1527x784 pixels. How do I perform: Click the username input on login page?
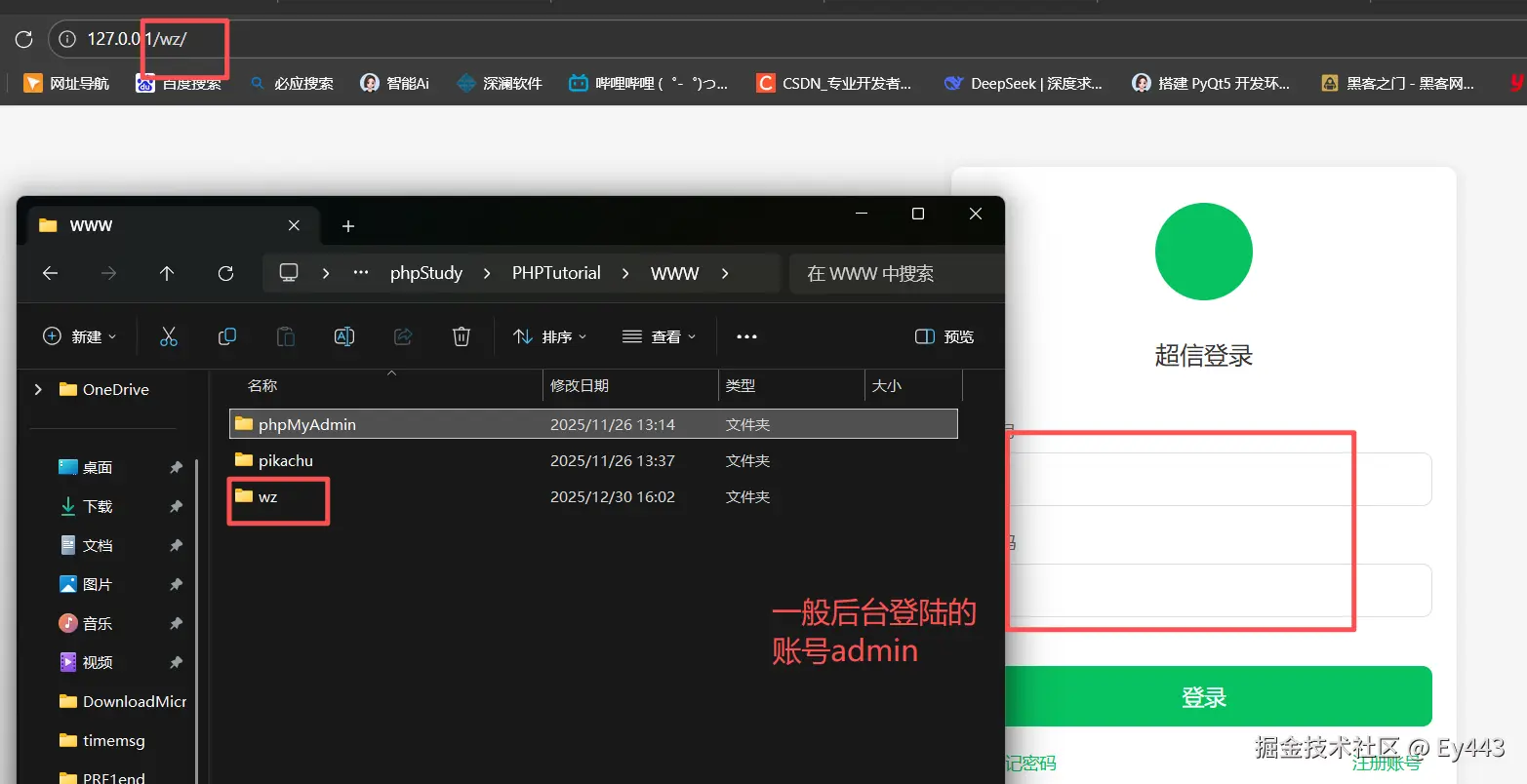click(1219, 479)
